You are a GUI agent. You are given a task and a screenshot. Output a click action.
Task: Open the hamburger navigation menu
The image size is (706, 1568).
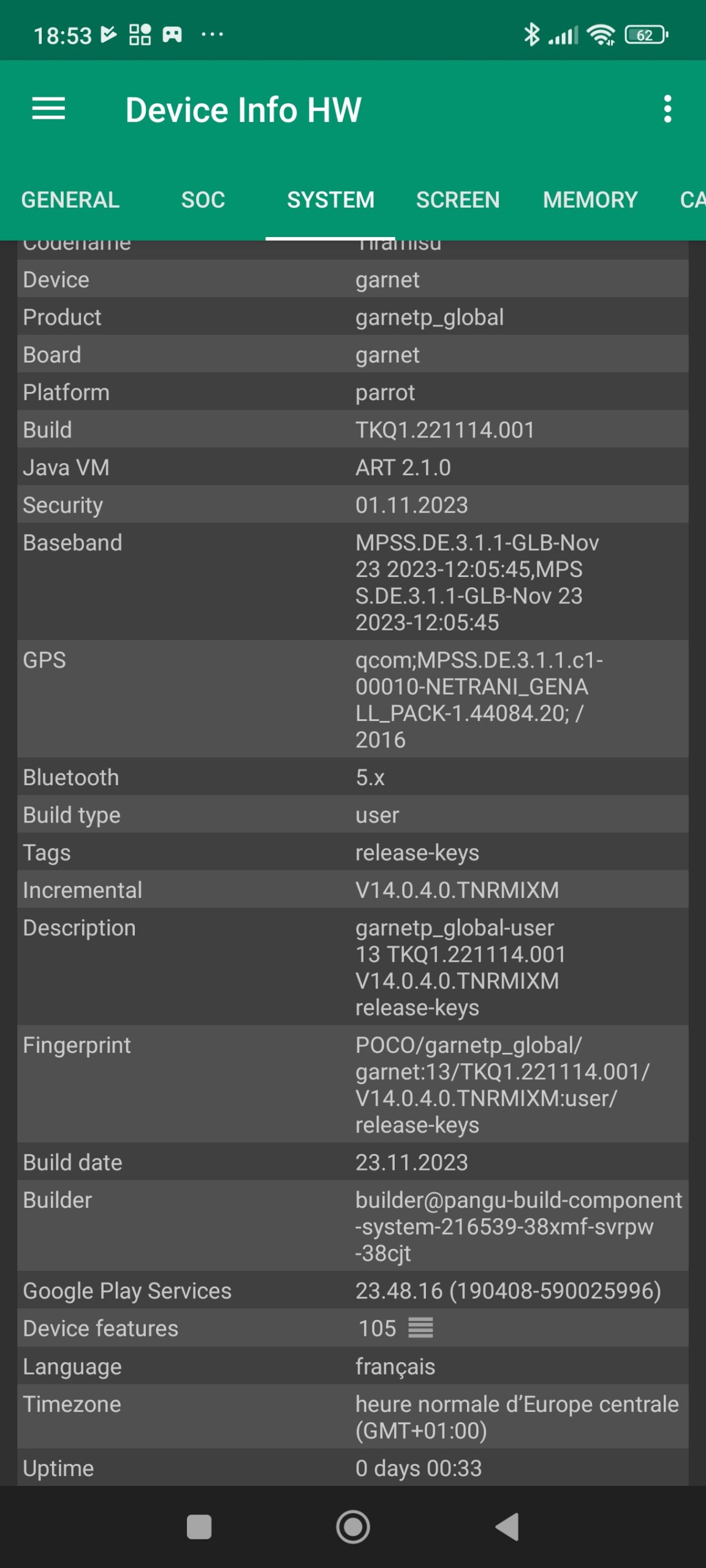click(48, 109)
